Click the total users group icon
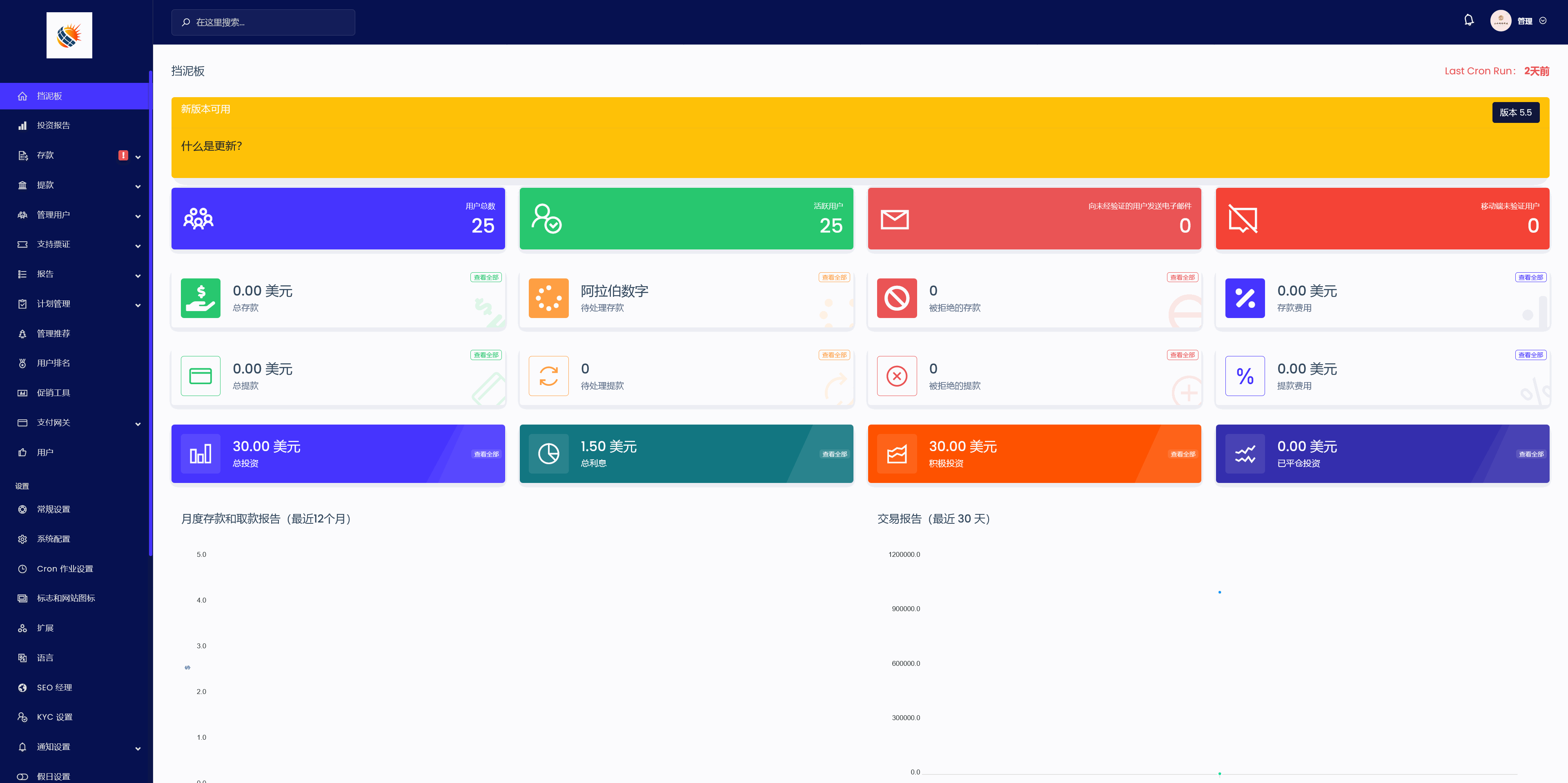This screenshot has height=783, width=1568. [198, 218]
